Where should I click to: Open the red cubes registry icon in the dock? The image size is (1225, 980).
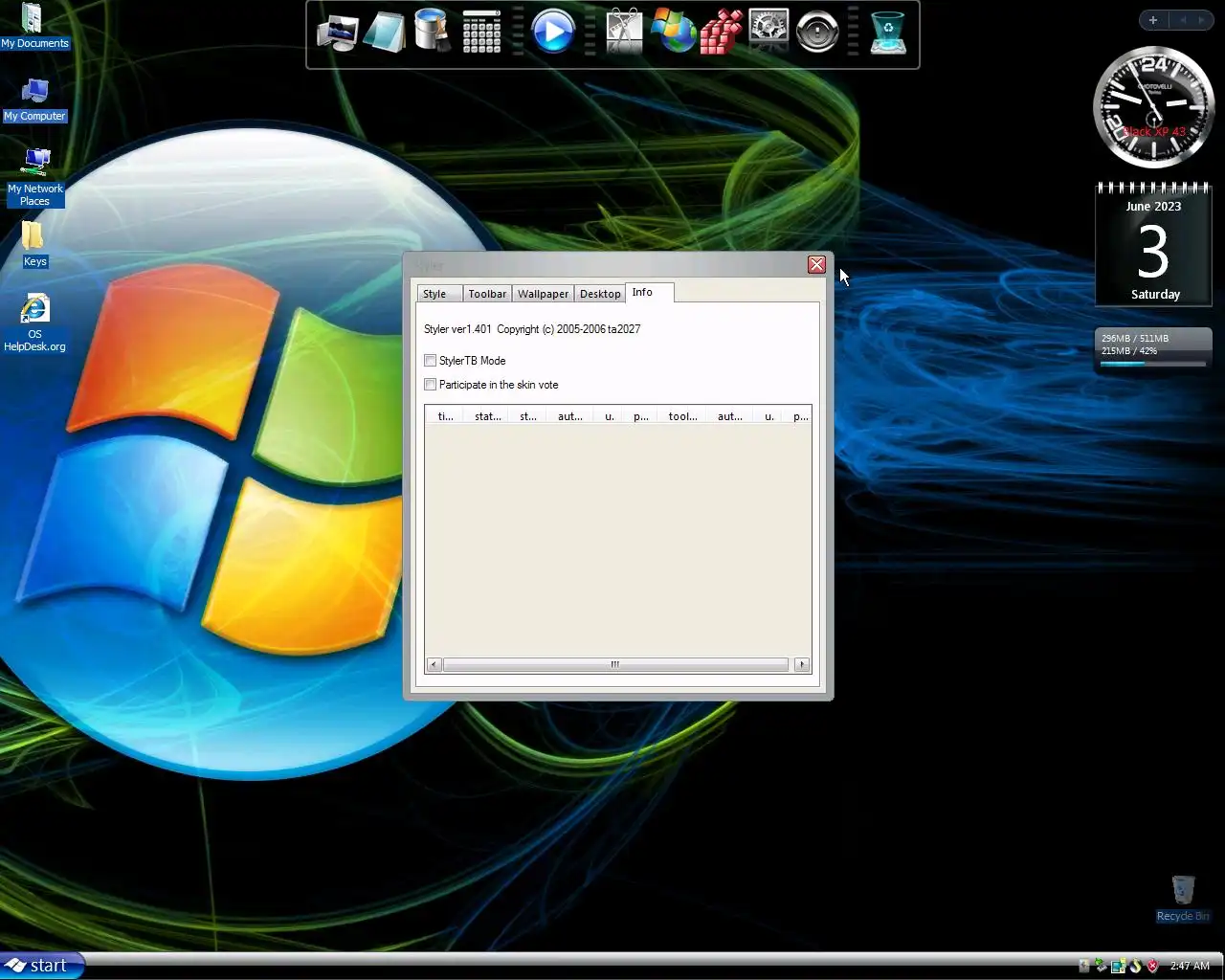click(721, 32)
